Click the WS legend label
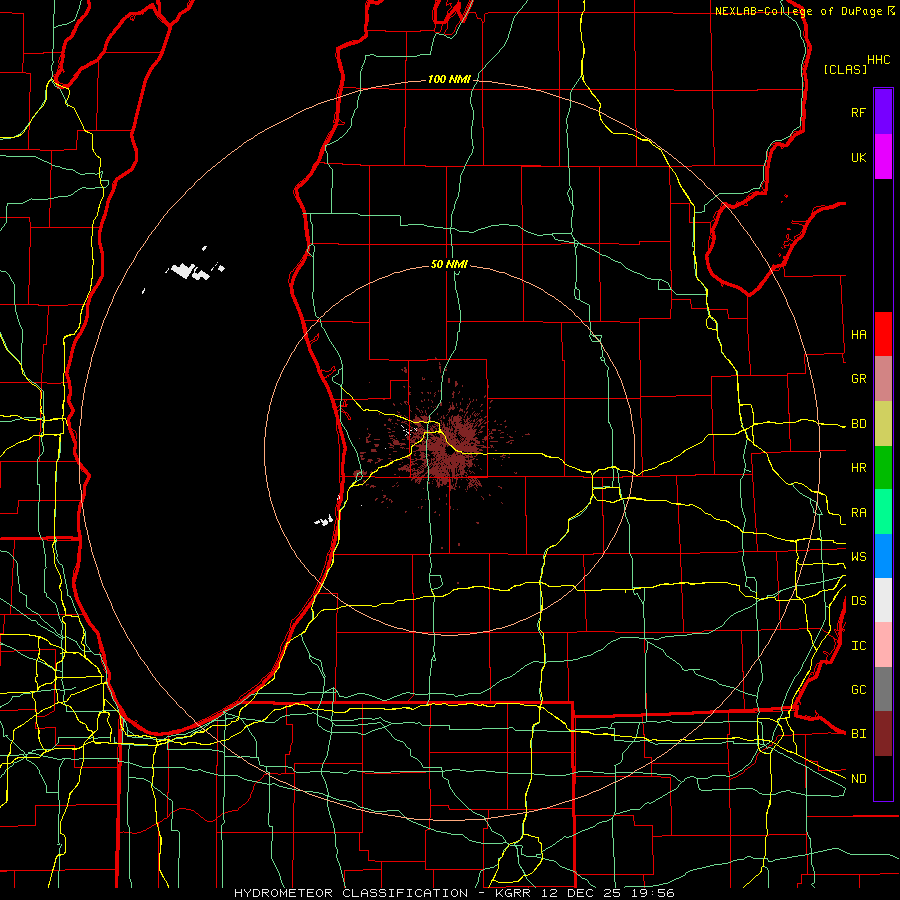 click(x=858, y=557)
